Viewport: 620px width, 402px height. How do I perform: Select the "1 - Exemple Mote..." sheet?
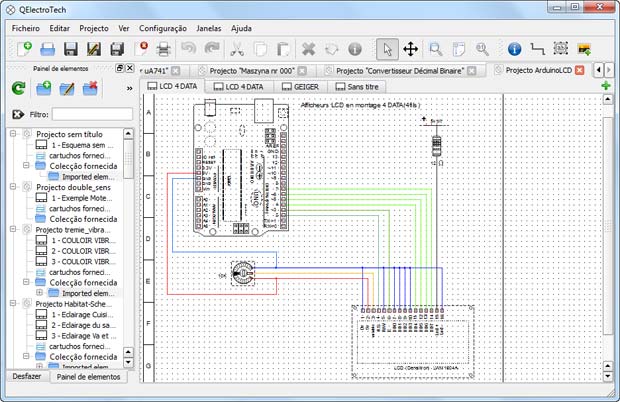82,198
